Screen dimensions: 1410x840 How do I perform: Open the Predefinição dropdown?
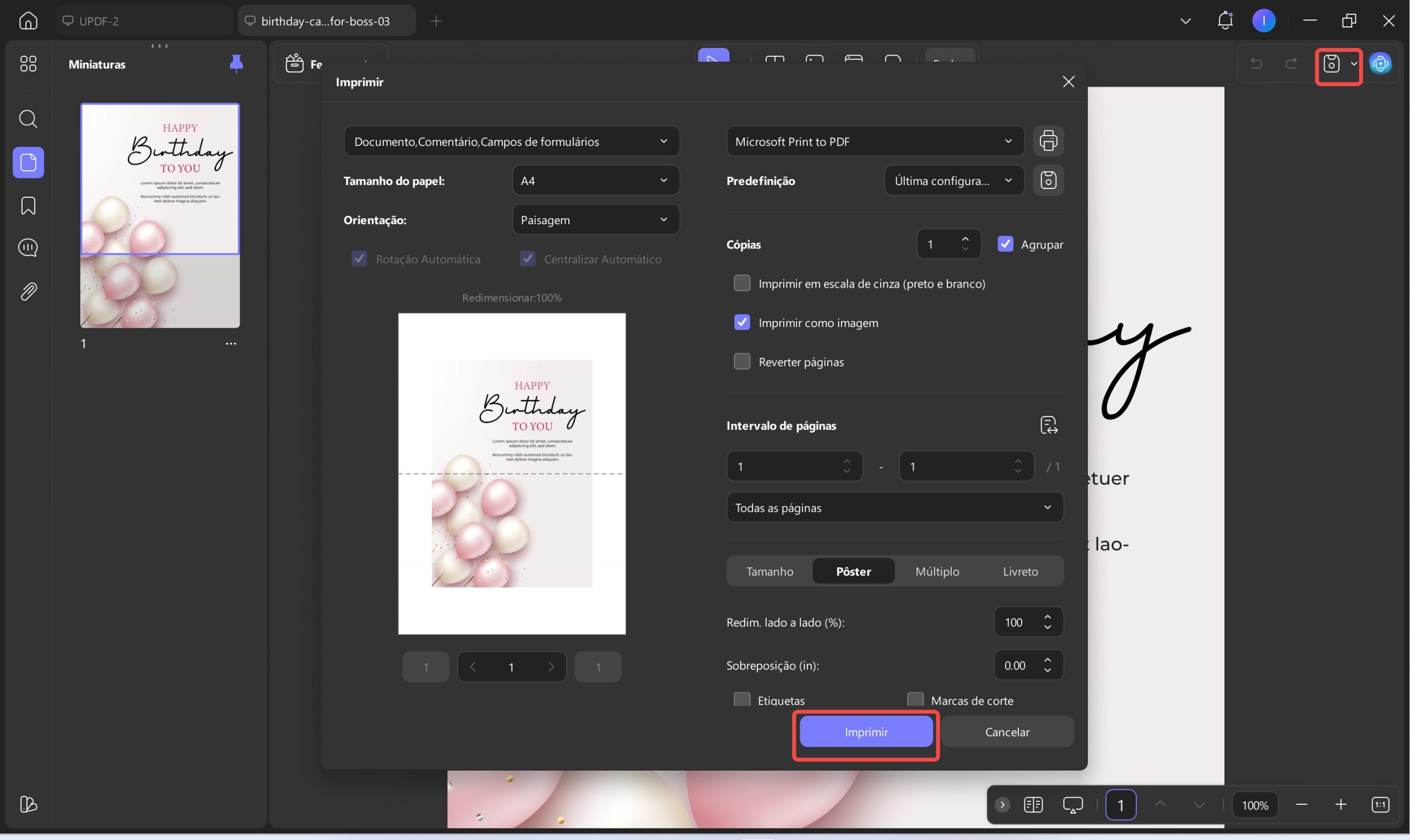[954, 181]
